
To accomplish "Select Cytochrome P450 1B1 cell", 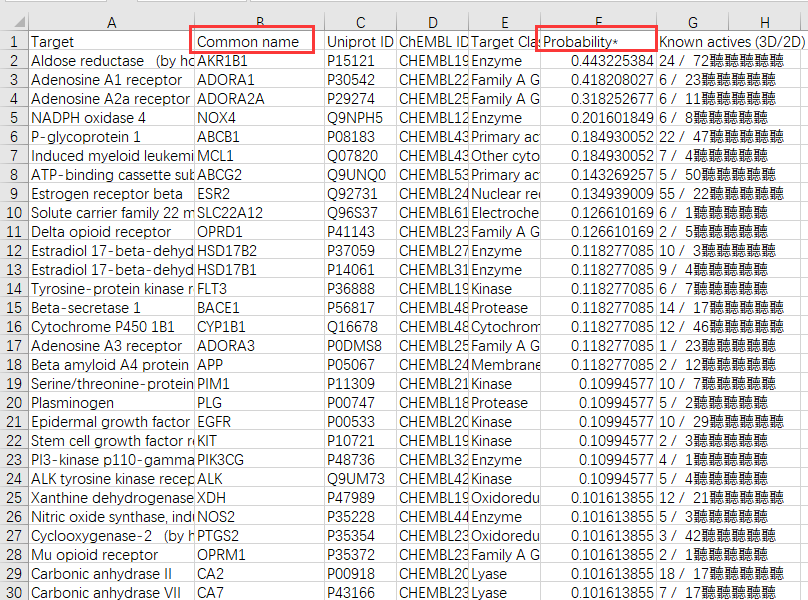I will [111, 327].
